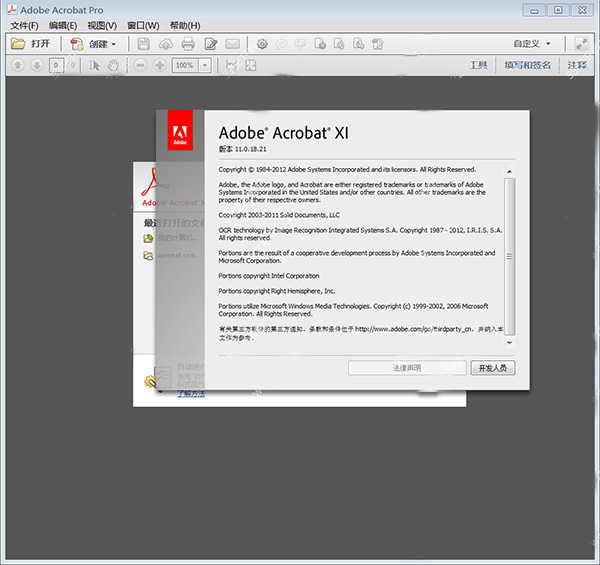600x565 pixels.
Task: Click the zoom in plus icon
Action: pyautogui.click(x=160, y=65)
